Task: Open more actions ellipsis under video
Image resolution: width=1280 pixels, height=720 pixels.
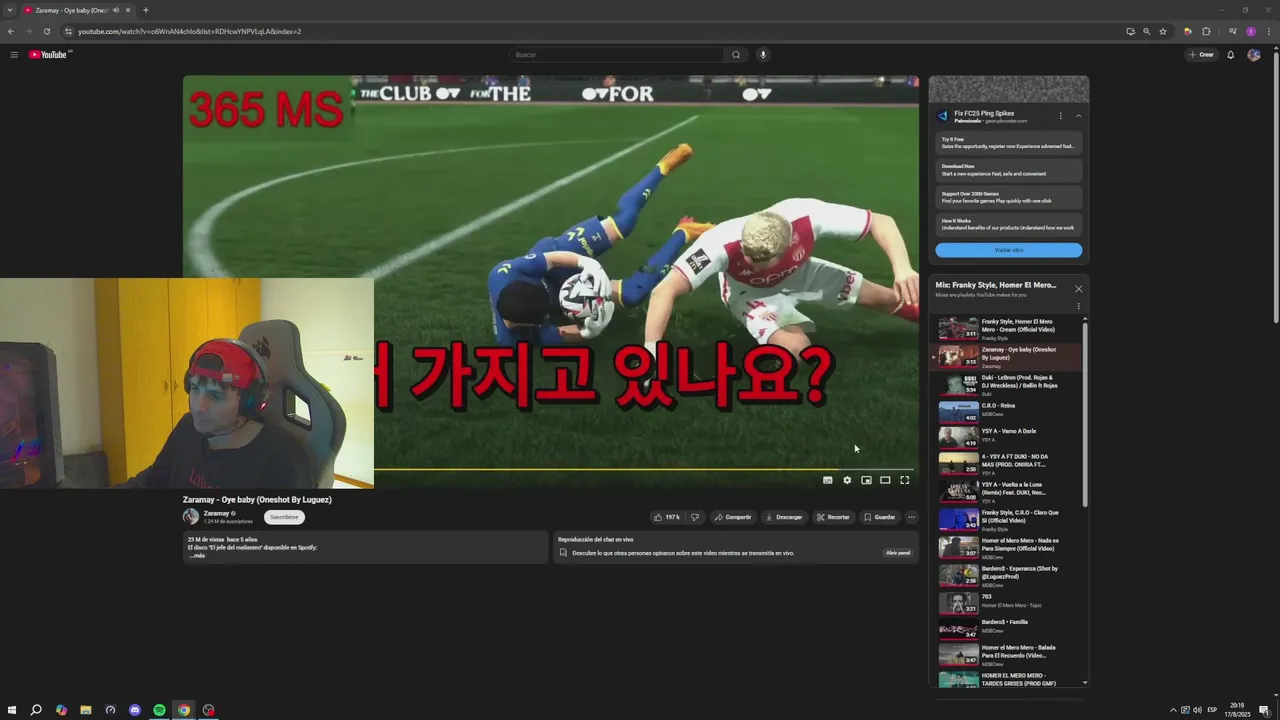Action: click(911, 517)
